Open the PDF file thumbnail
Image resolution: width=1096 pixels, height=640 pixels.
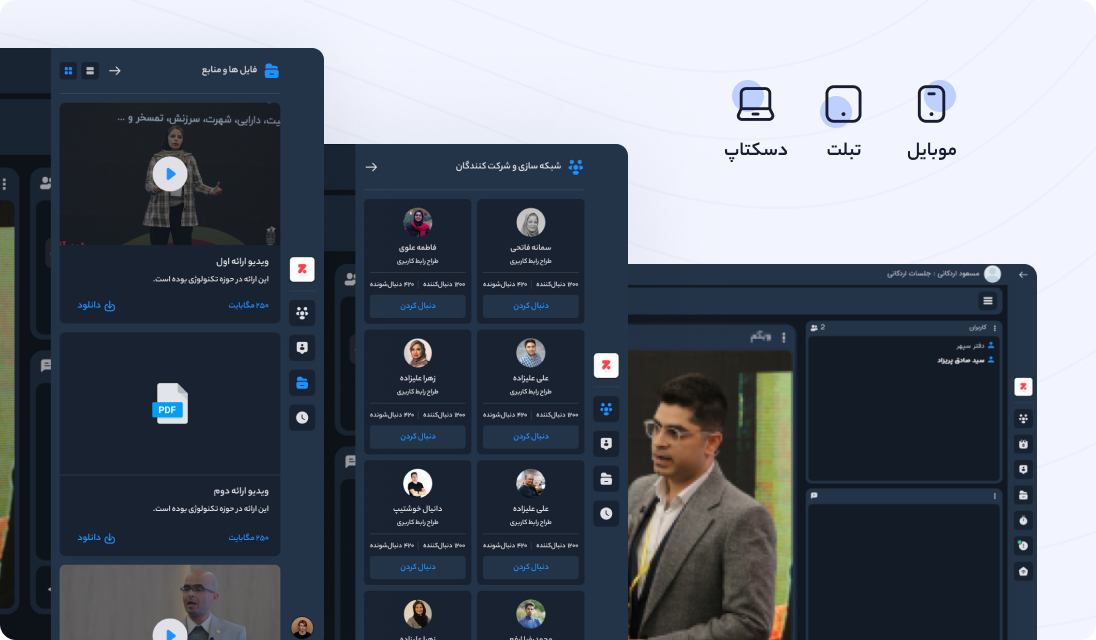tap(170, 404)
